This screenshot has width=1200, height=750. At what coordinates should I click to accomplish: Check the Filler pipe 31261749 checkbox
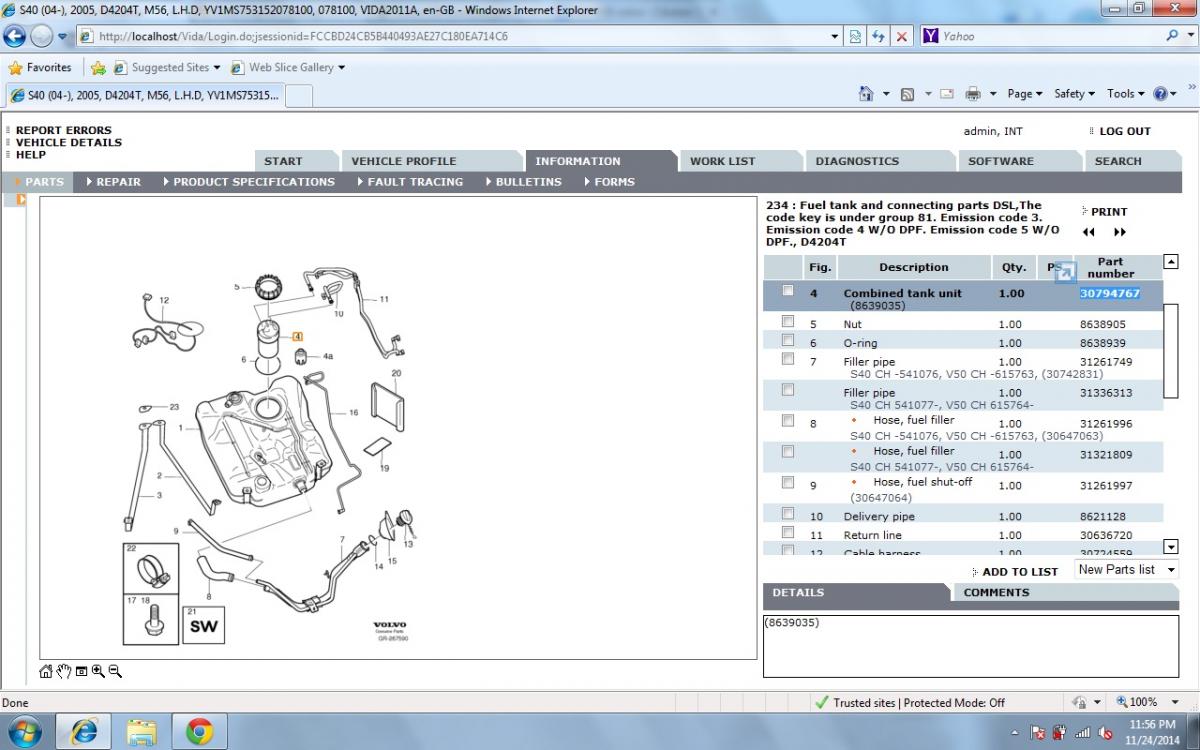(788, 358)
